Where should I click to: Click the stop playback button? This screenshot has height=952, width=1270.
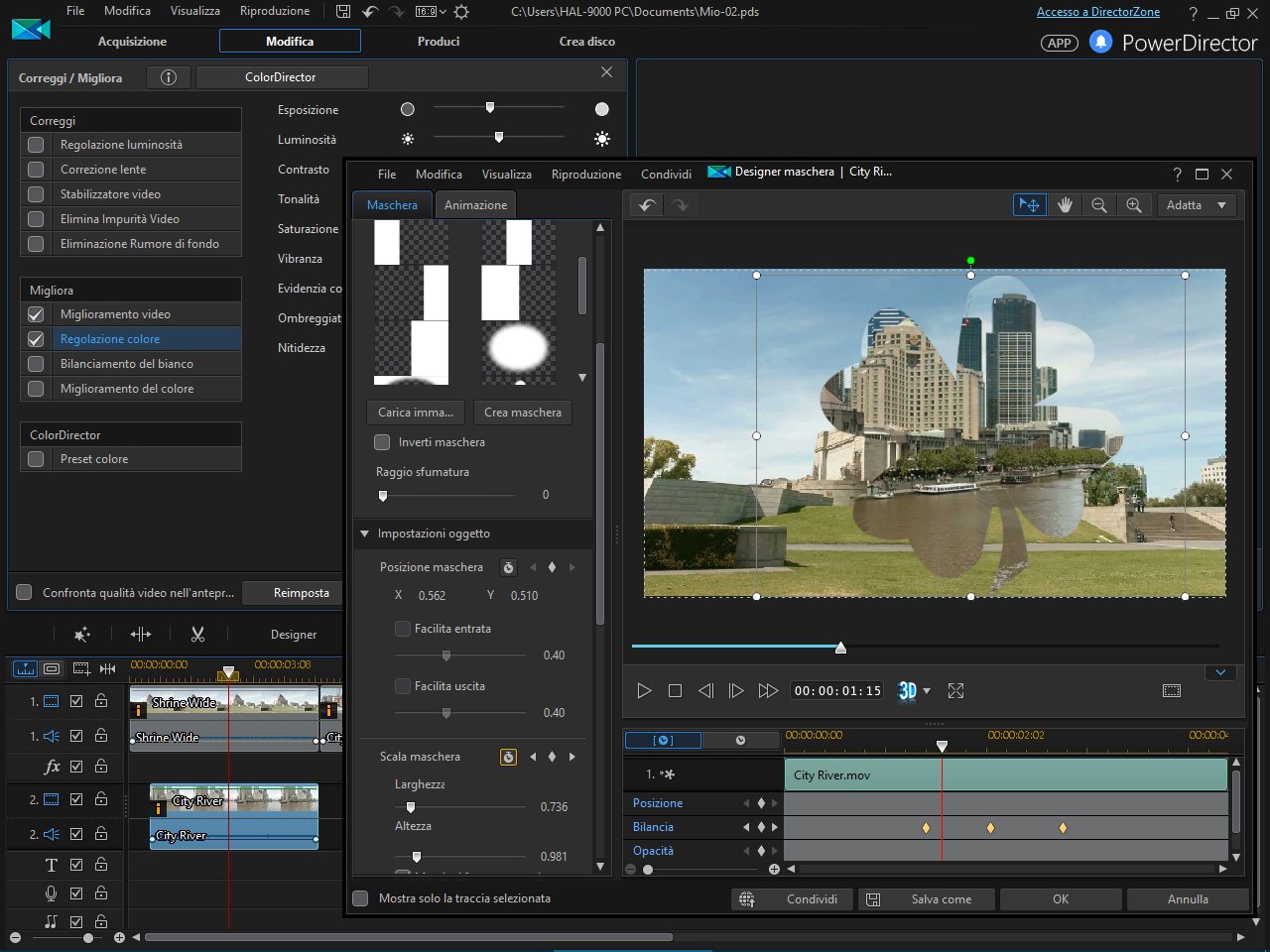coord(675,691)
